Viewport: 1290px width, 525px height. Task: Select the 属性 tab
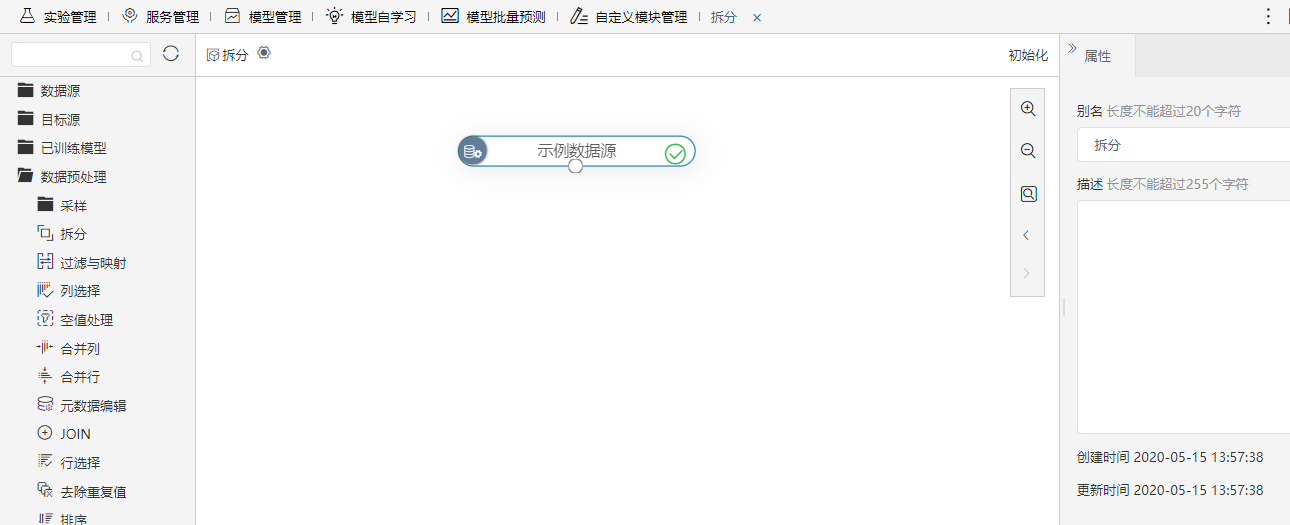click(x=1098, y=56)
